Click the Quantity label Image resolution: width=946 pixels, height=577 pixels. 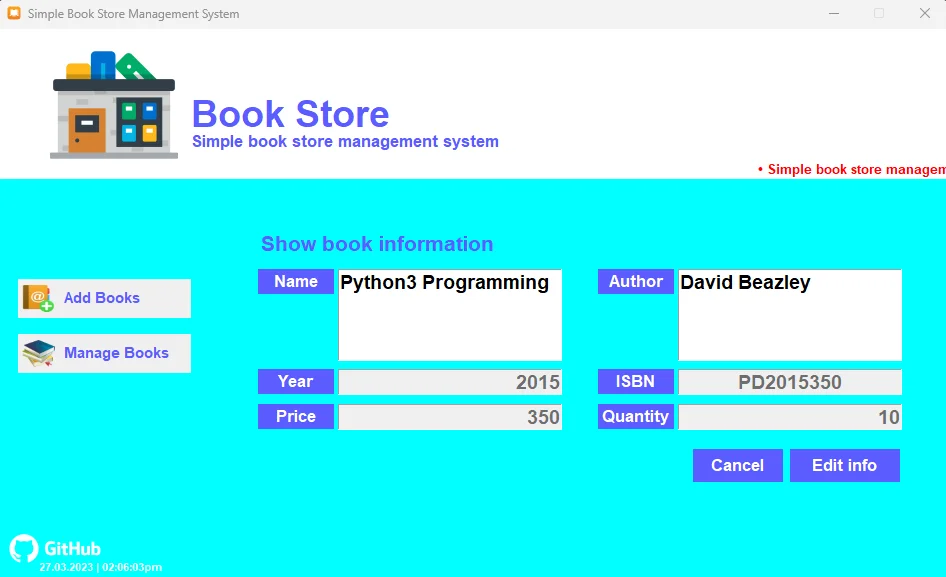(x=635, y=416)
